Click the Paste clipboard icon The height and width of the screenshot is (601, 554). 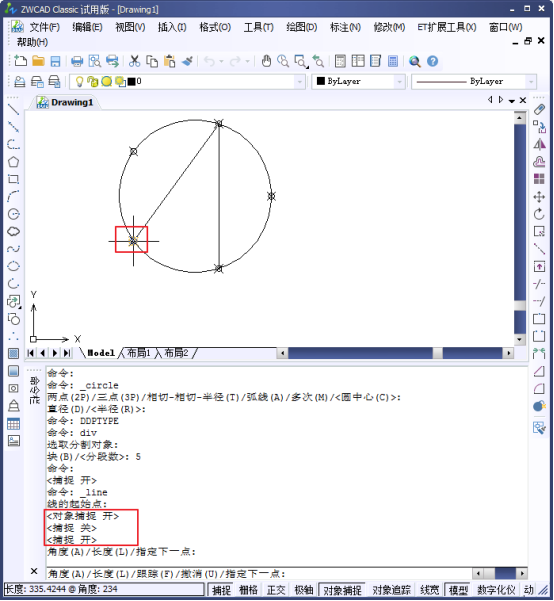click(169, 61)
